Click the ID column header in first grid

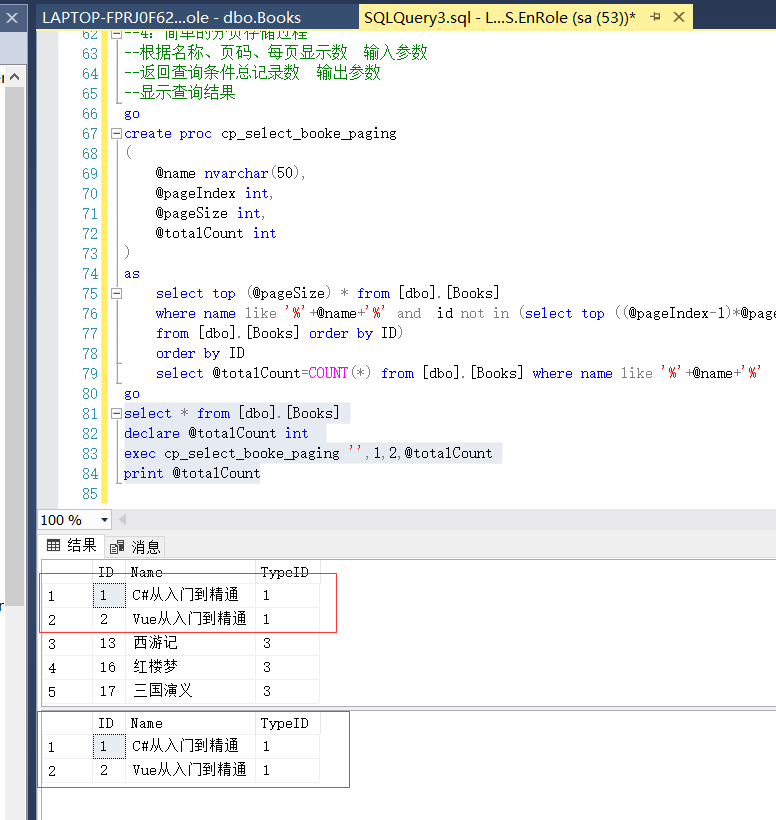click(109, 572)
